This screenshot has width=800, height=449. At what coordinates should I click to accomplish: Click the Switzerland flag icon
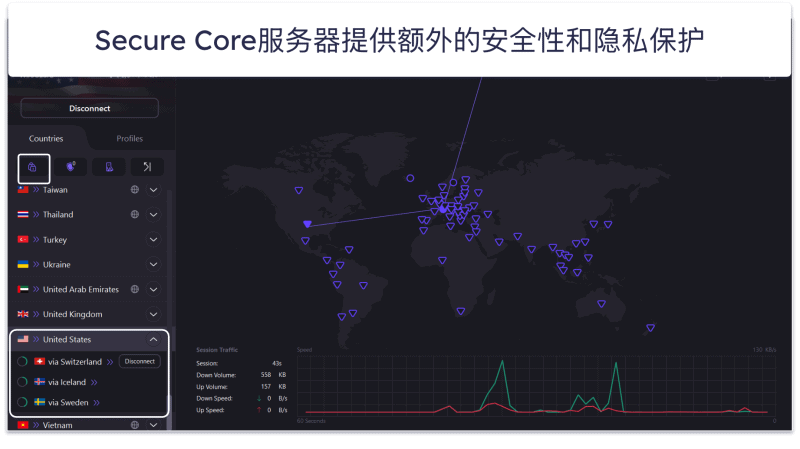(x=39, y=361)
